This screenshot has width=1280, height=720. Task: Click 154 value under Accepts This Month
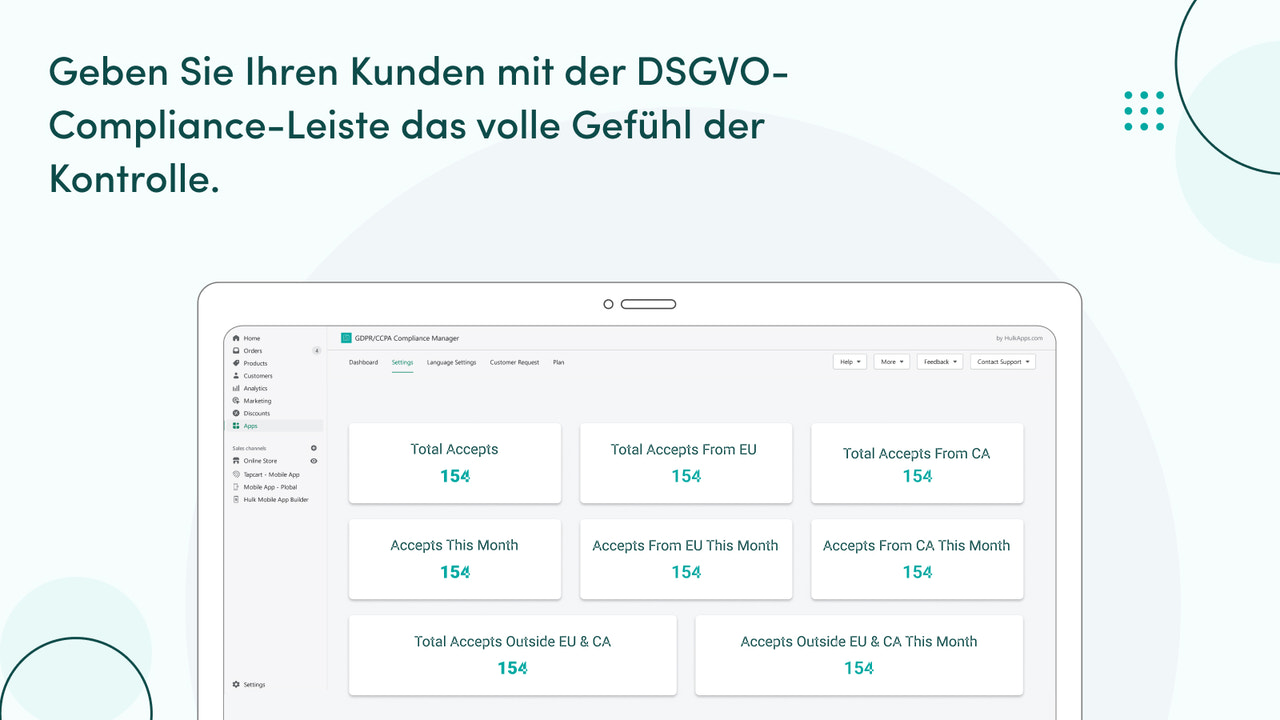(x=455, y=572)
